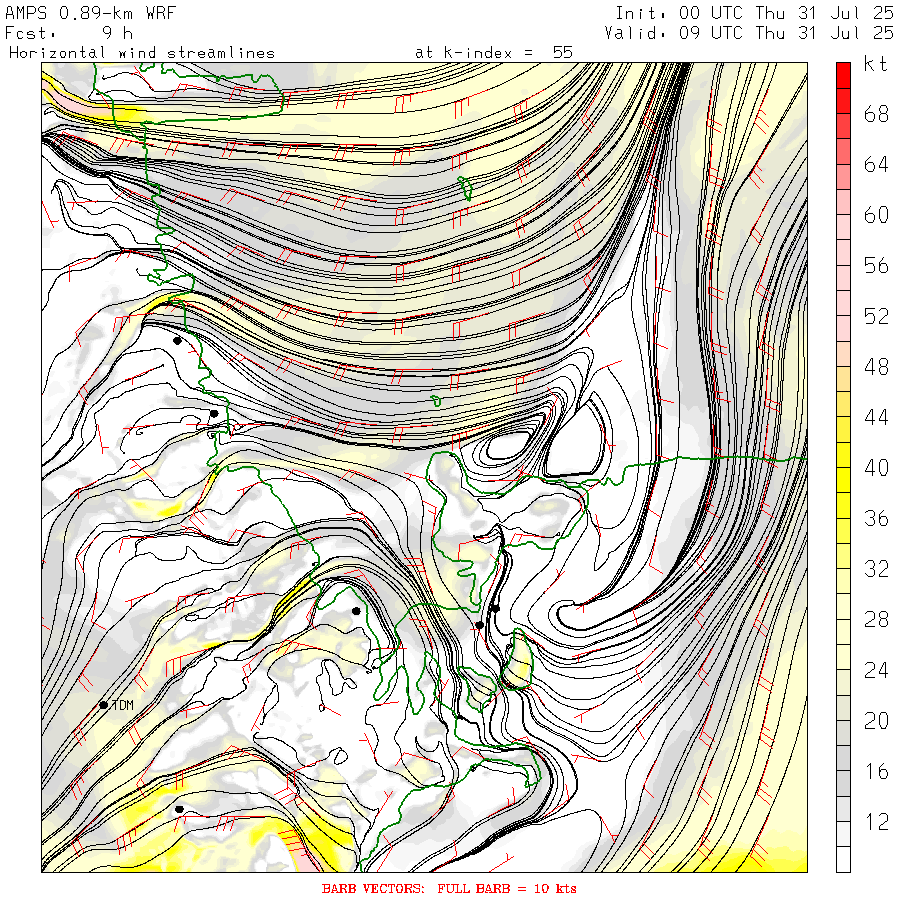This screenshot has height=900, width=900.
Task: Click the 'BARB VECTORS: FULL BARB = 10 kts' caption
Action: (449, 889)
